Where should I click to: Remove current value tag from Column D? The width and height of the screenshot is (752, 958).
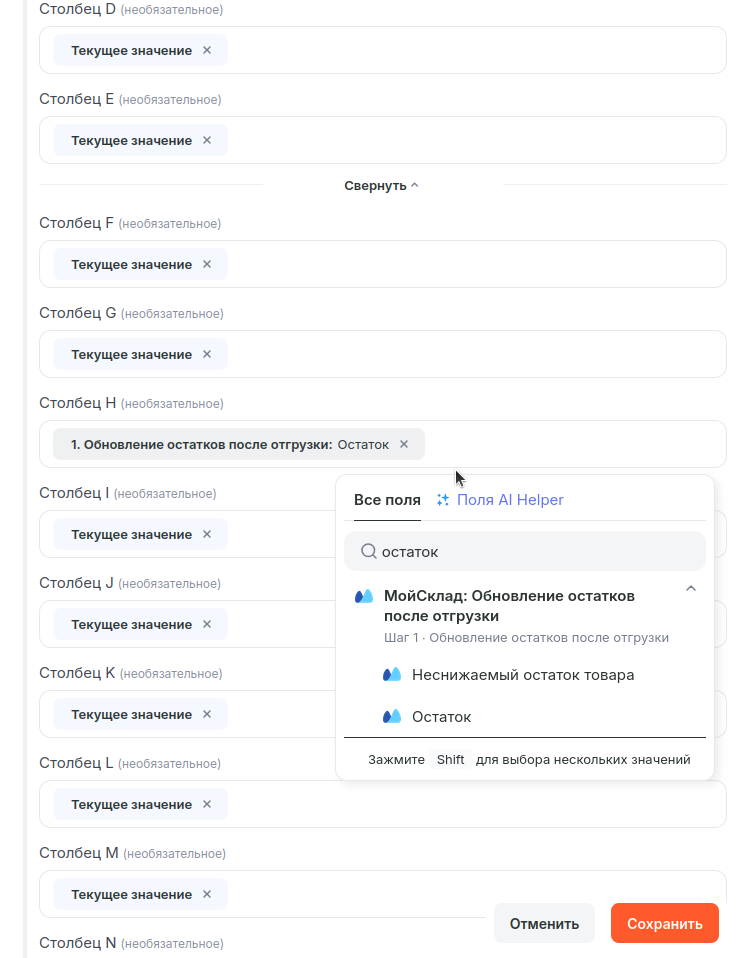207,50
